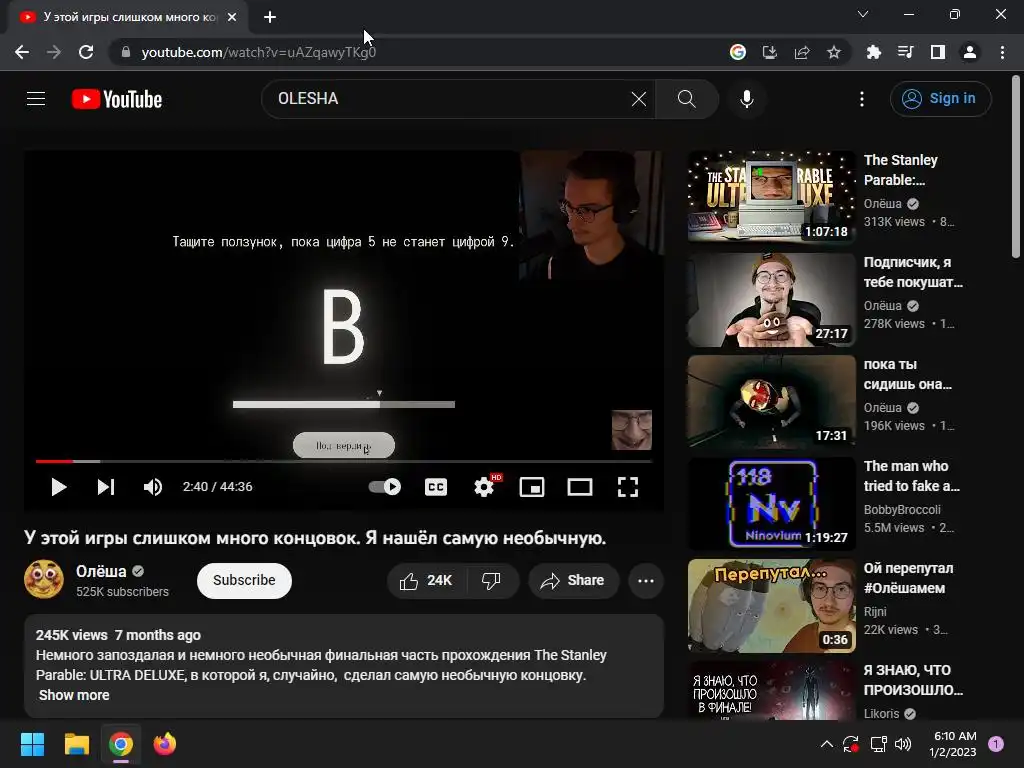Screen dimensions: 1024x768
Task: Click the Google icon in address bar
Action: tap(738, 52)
